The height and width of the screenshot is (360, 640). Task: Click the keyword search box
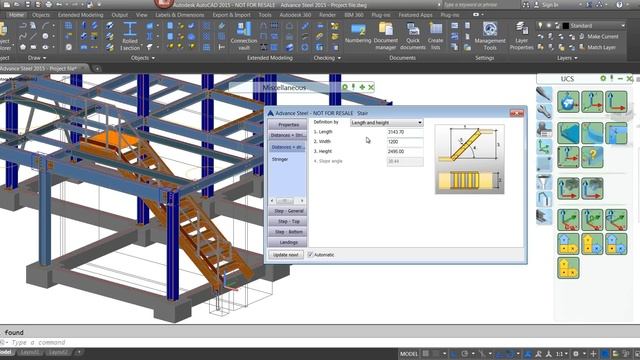click(480, 4)
